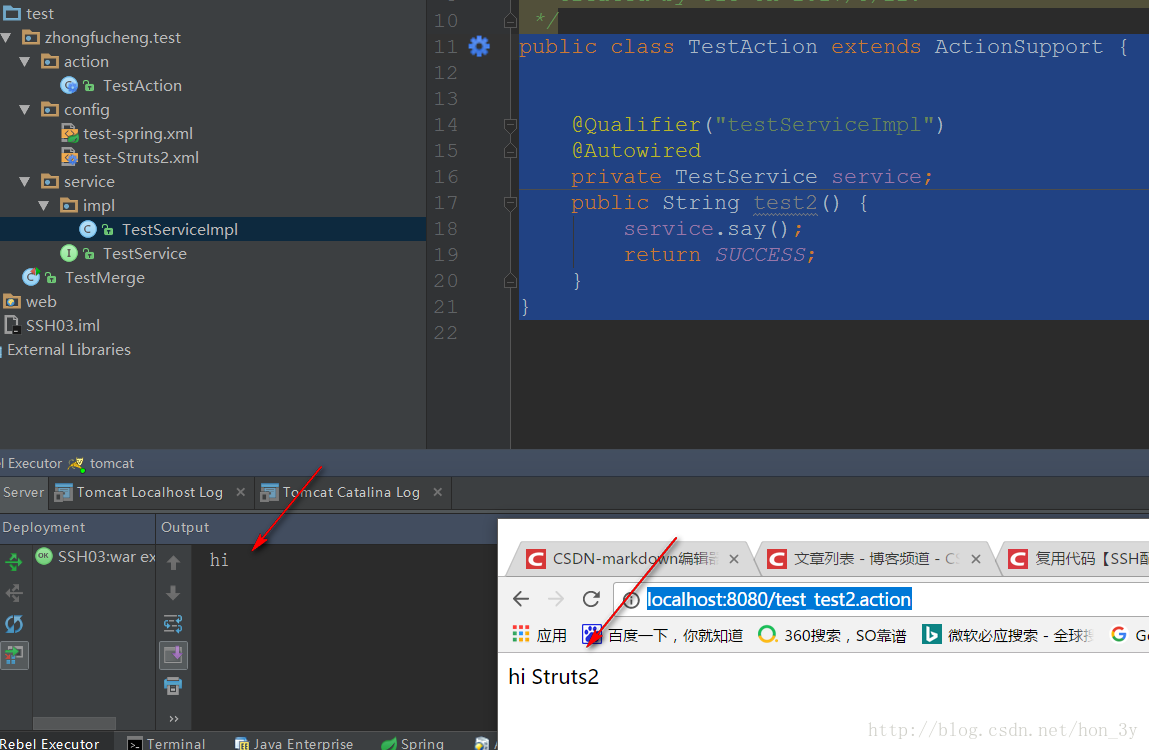Switch to the CSDN-markdown browser tab

[628, 559]
